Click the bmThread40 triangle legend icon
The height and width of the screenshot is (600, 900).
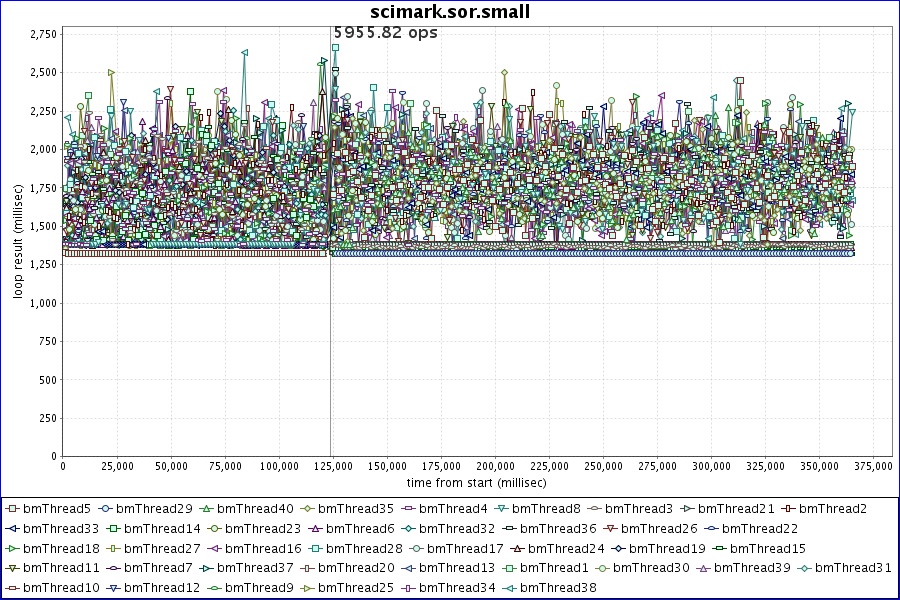coord(206,509)
